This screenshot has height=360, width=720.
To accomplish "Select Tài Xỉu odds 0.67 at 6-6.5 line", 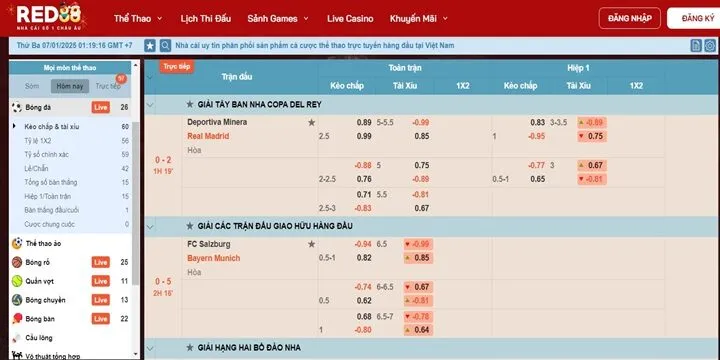I will pyautogui.click(x=418, y=287).
